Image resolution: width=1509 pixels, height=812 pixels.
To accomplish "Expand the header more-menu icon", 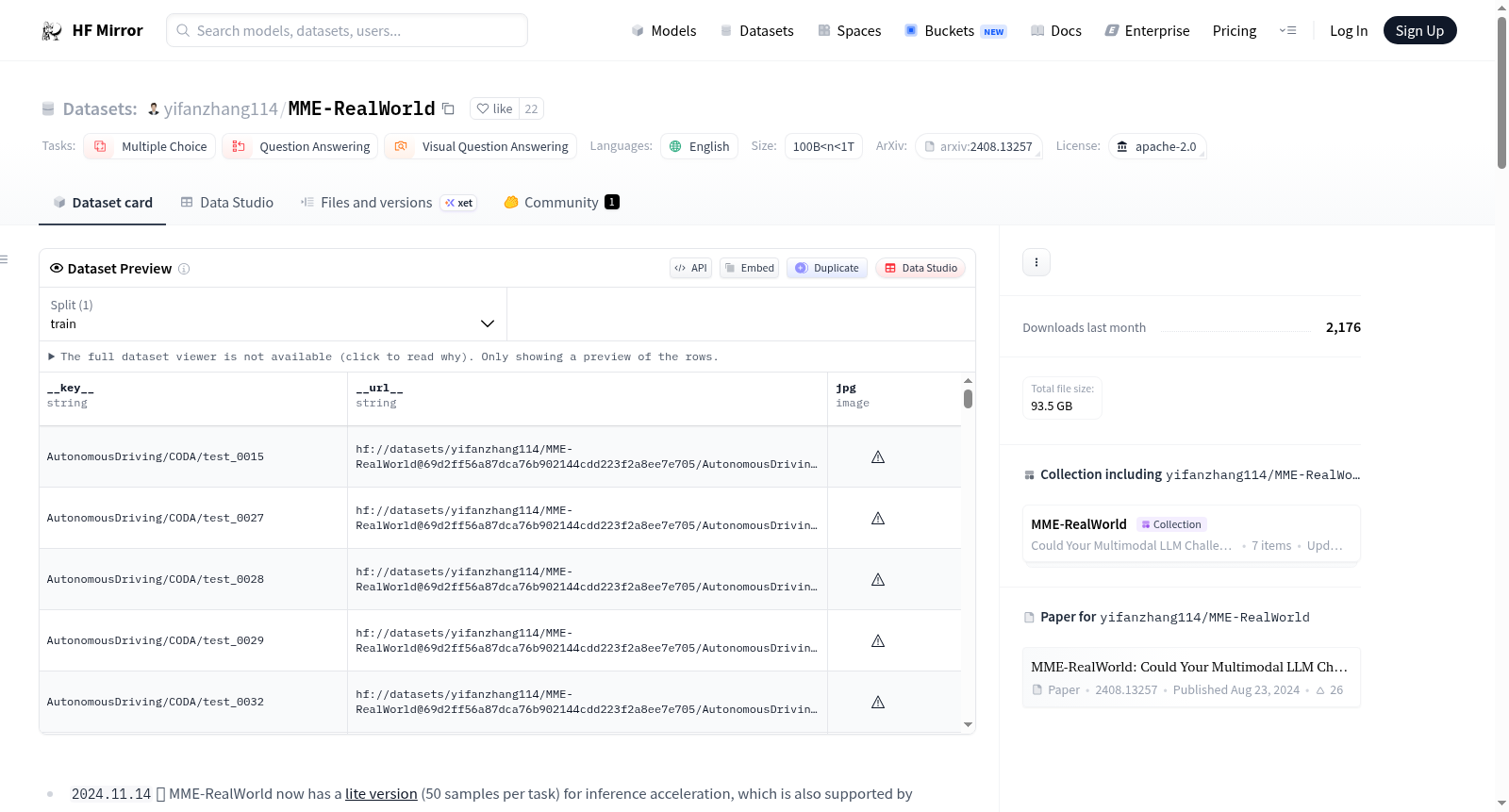I will (x=1287, y=31).
